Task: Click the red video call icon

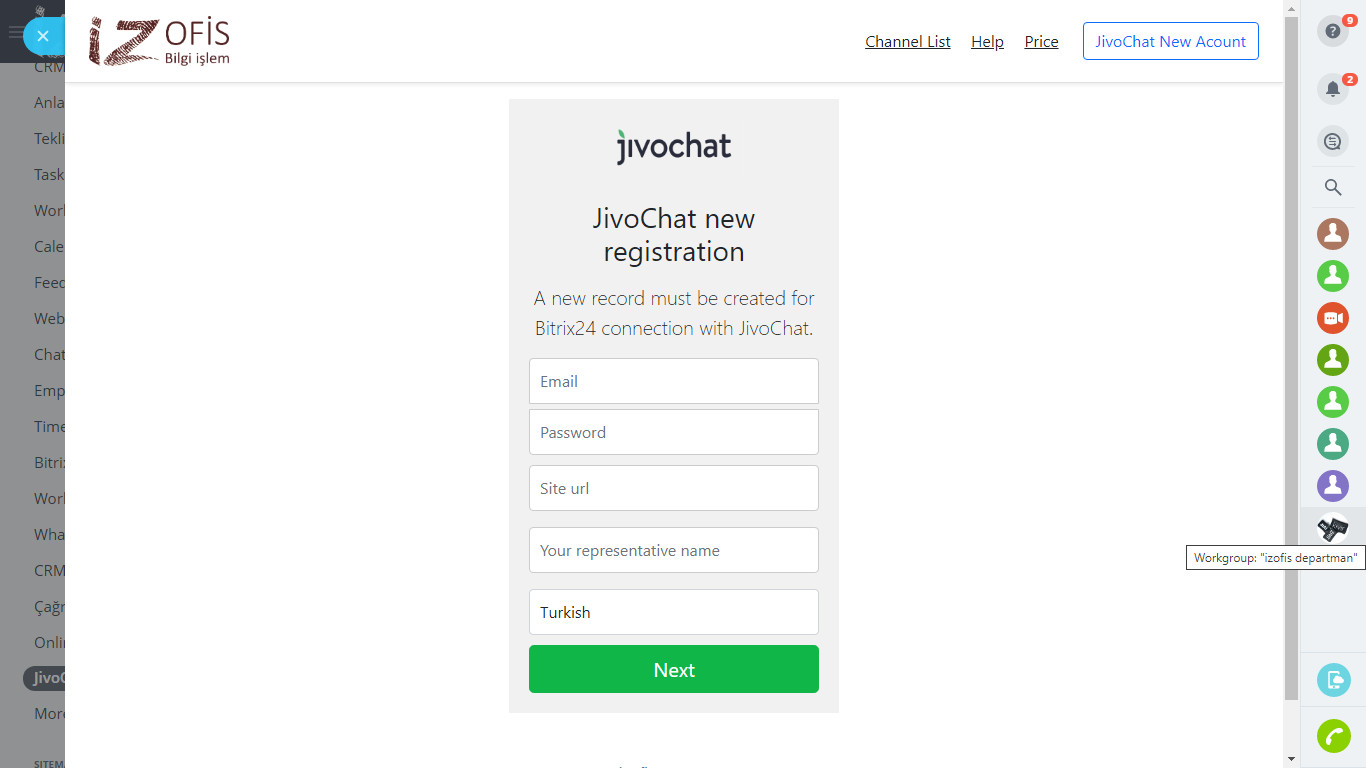Action: [1332, 318]
